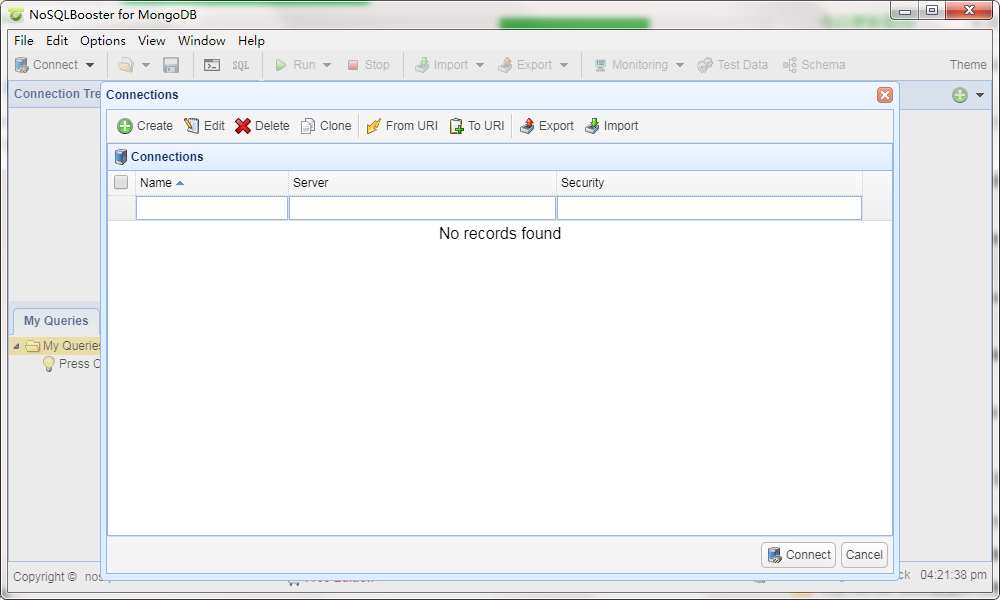Delete connection with red X icon
Viewport: 1000px width, 600px height.
tap(262, 126)
